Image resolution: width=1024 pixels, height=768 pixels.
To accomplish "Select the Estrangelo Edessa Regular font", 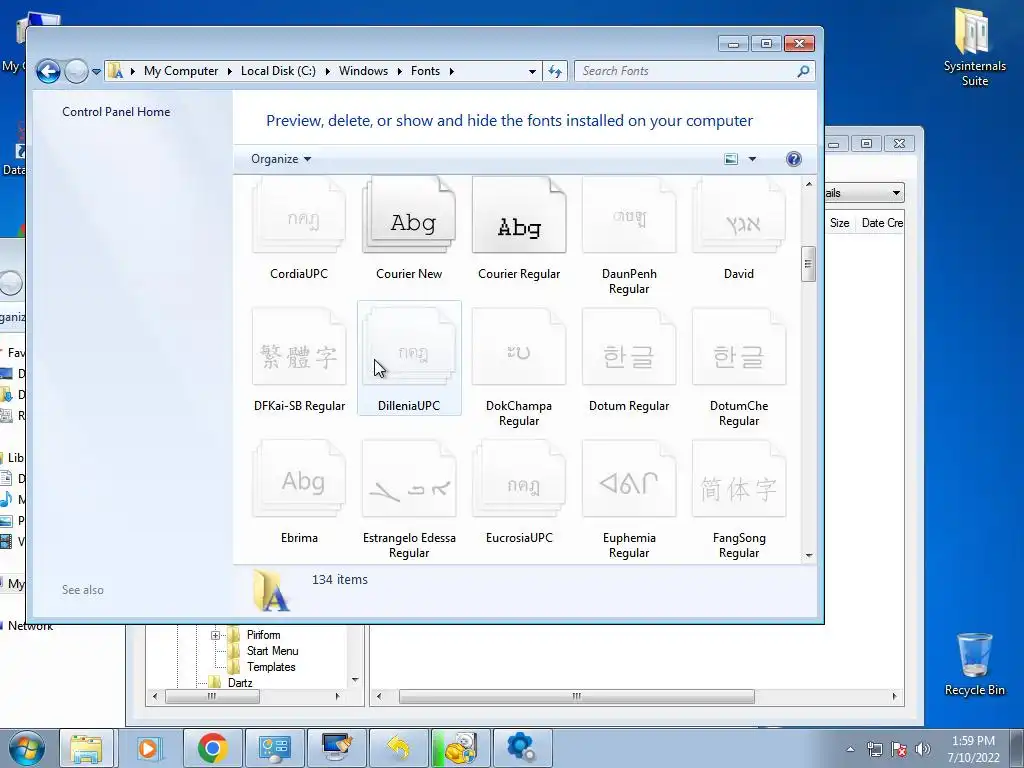I will click(409, 500).
